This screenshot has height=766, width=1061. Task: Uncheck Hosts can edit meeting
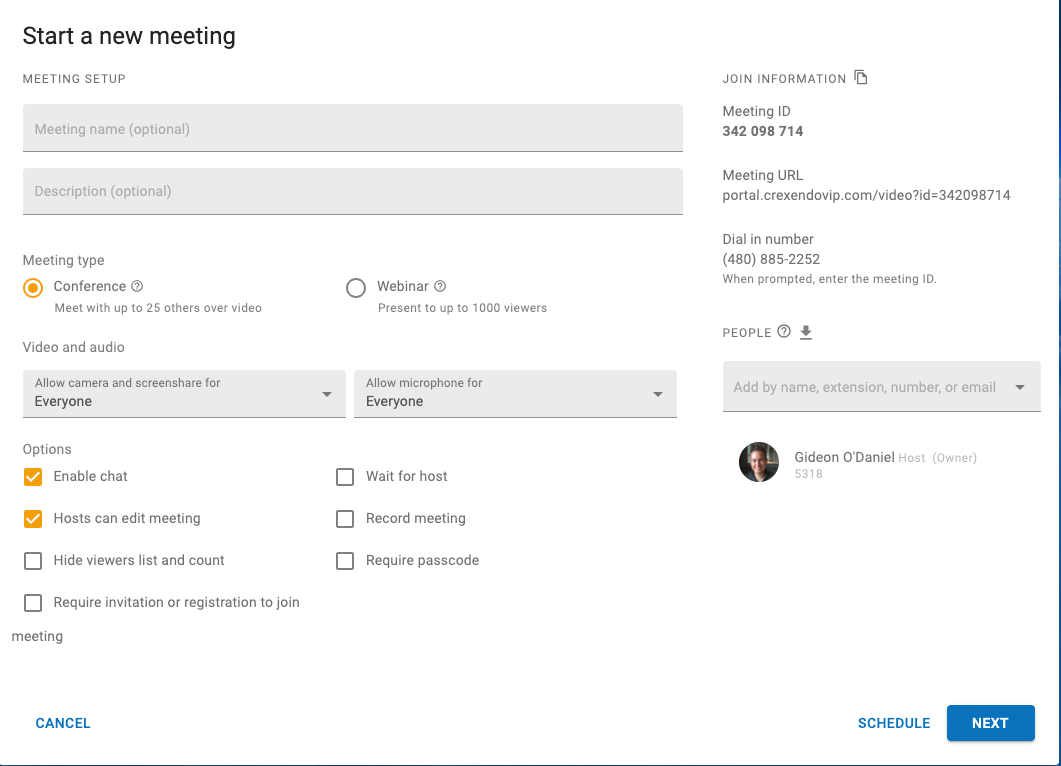[32, 519]
